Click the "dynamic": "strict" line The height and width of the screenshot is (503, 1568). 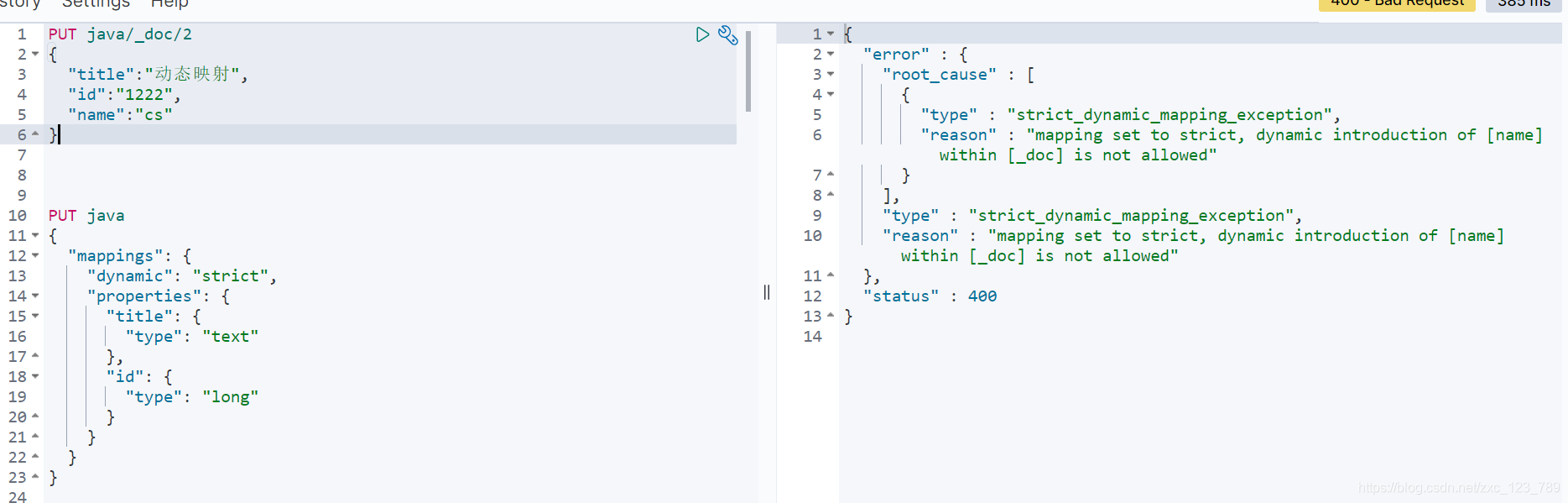coord(182,276)
